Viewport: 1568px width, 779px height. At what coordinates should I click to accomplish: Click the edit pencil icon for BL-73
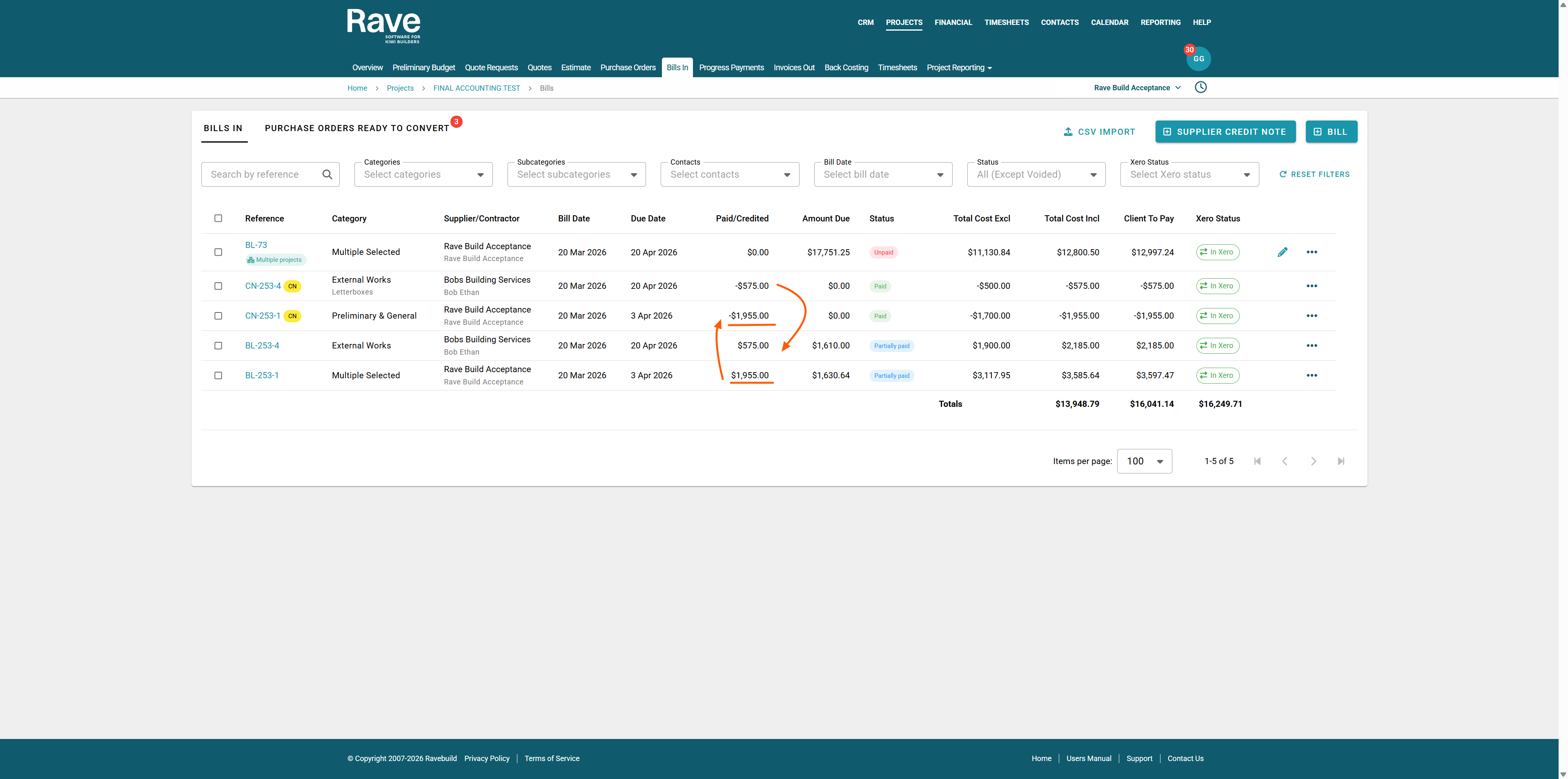1282,252
